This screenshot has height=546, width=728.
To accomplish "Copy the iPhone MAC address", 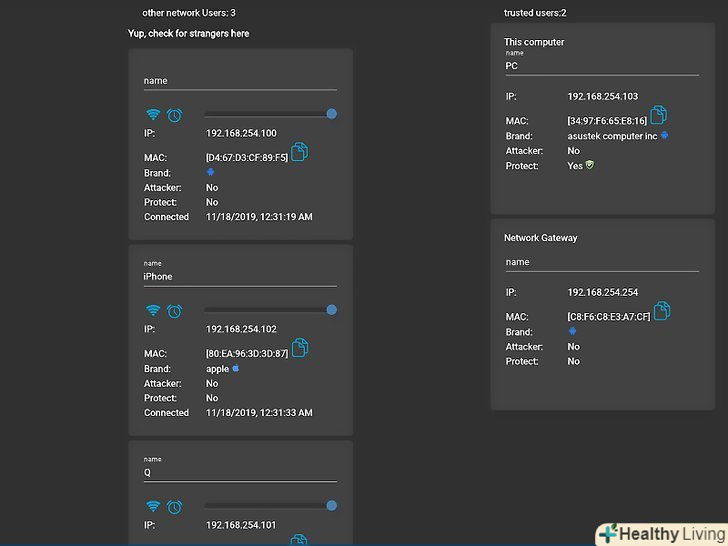I will coord(300,349).
